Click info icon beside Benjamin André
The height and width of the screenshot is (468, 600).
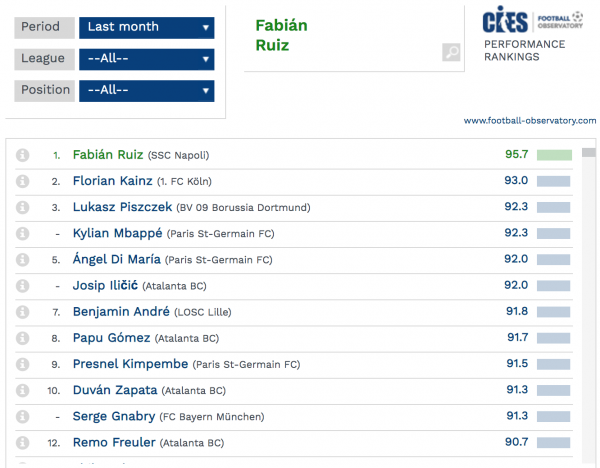coord(23,311)
